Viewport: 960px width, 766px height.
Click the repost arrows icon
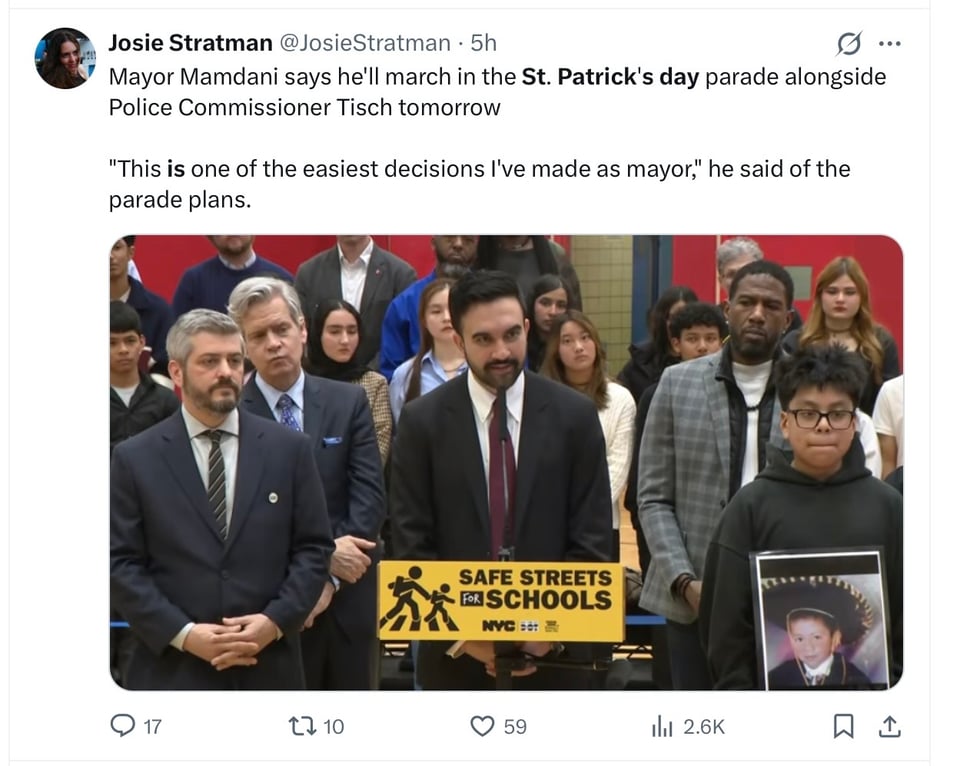click(x=302, y=726)
